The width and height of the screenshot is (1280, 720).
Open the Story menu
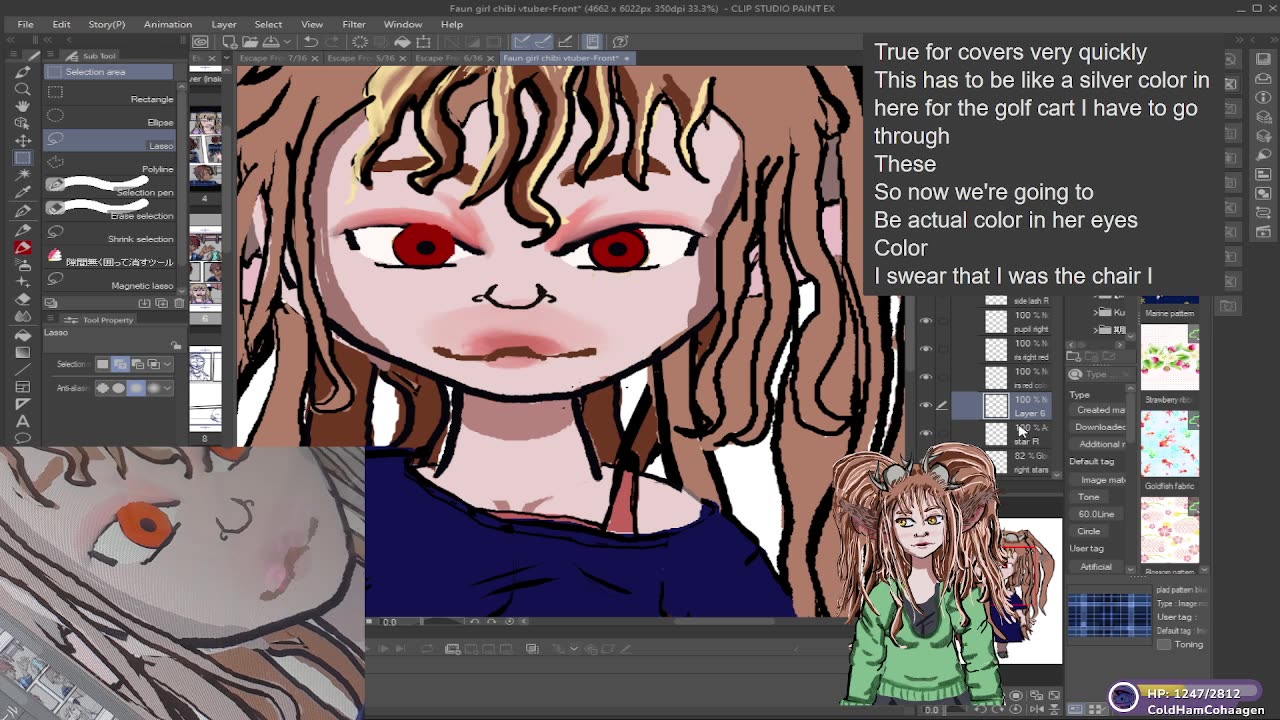[x=107, y=24]
